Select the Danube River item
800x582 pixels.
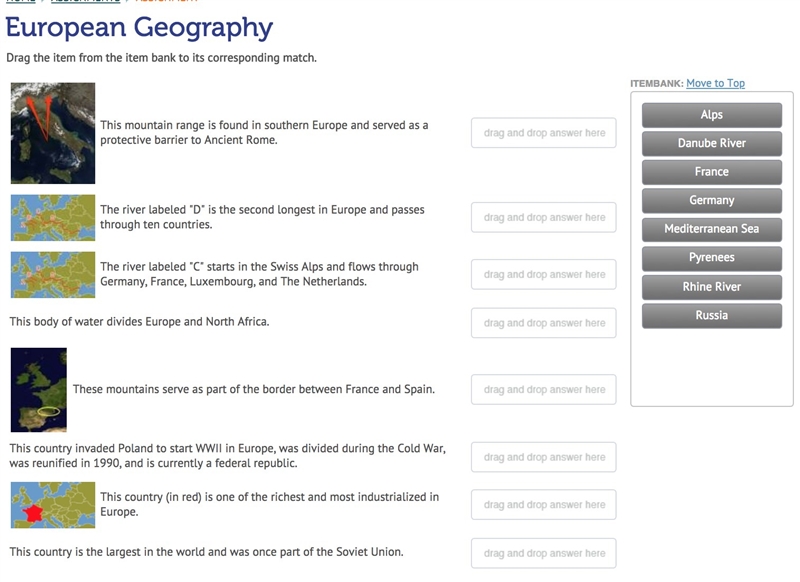712,143
